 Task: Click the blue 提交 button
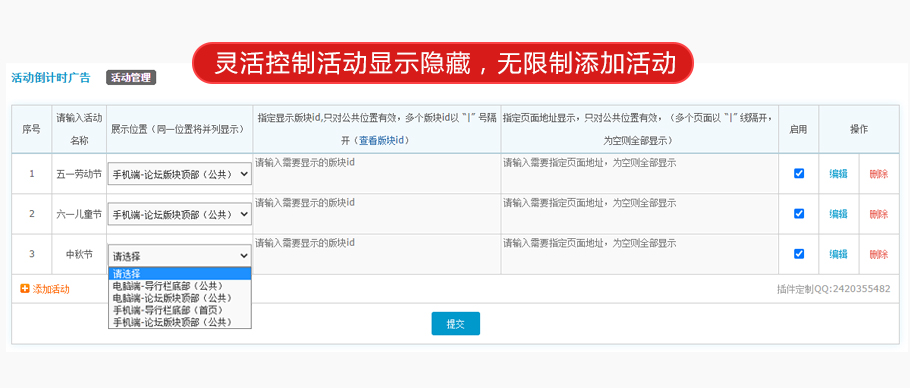(456, 324)
